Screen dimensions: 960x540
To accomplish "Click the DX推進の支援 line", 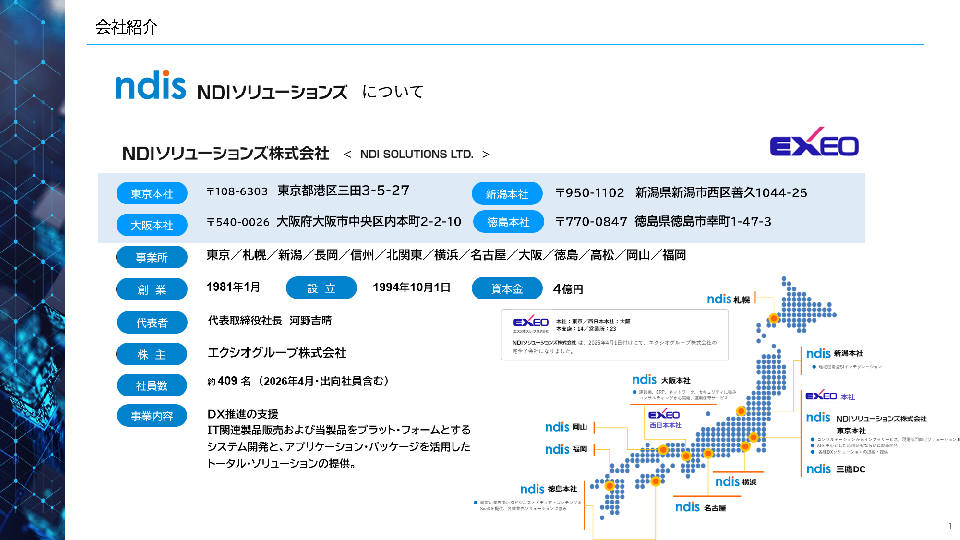I will click(x=243, y=414).
